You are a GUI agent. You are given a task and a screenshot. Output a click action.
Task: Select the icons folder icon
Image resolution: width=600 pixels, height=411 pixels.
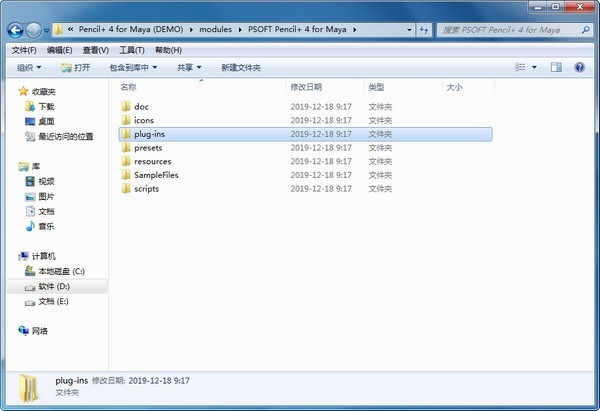coord(126,120)
